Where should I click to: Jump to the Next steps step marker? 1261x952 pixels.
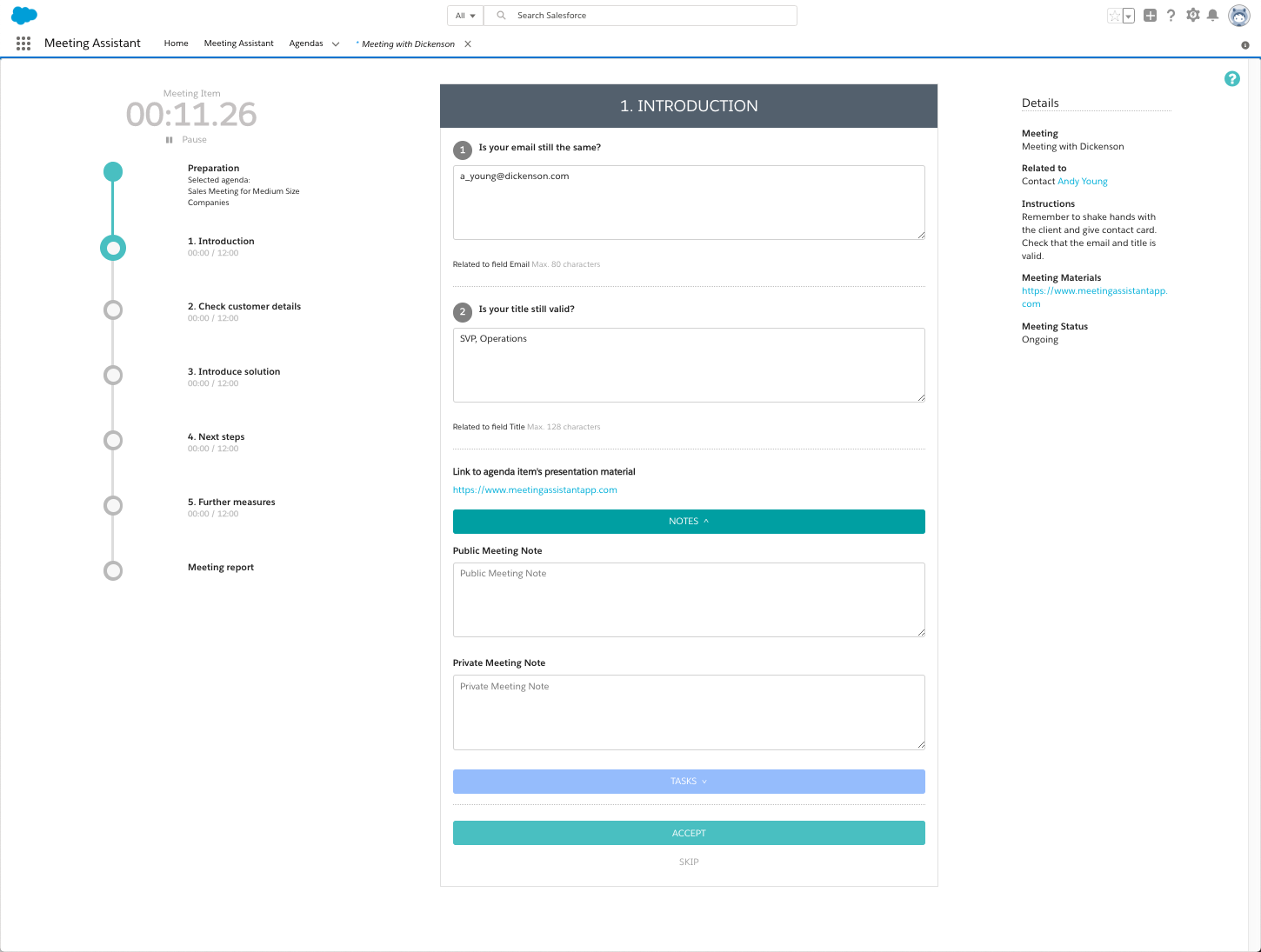(113, 440)
